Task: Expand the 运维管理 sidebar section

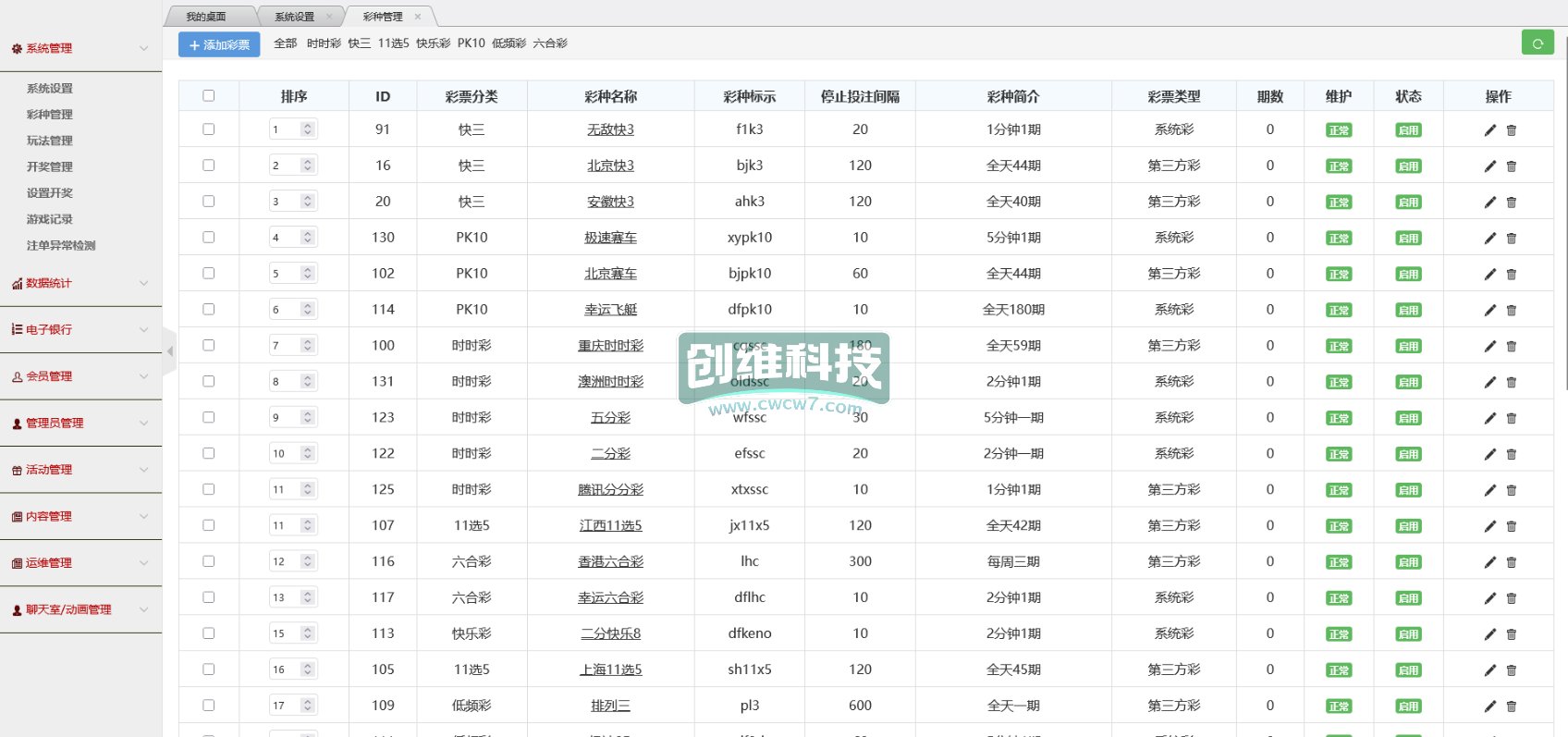Action: click(x=80, y=562)
